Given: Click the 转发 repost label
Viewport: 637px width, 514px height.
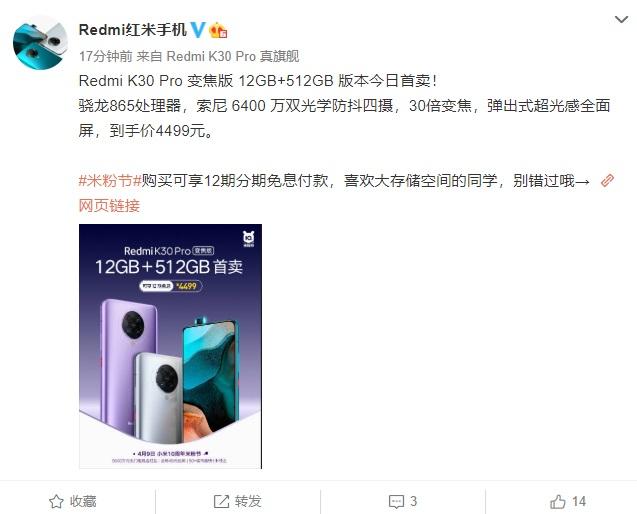Looking at the screenshot, I should pos(248,501).
